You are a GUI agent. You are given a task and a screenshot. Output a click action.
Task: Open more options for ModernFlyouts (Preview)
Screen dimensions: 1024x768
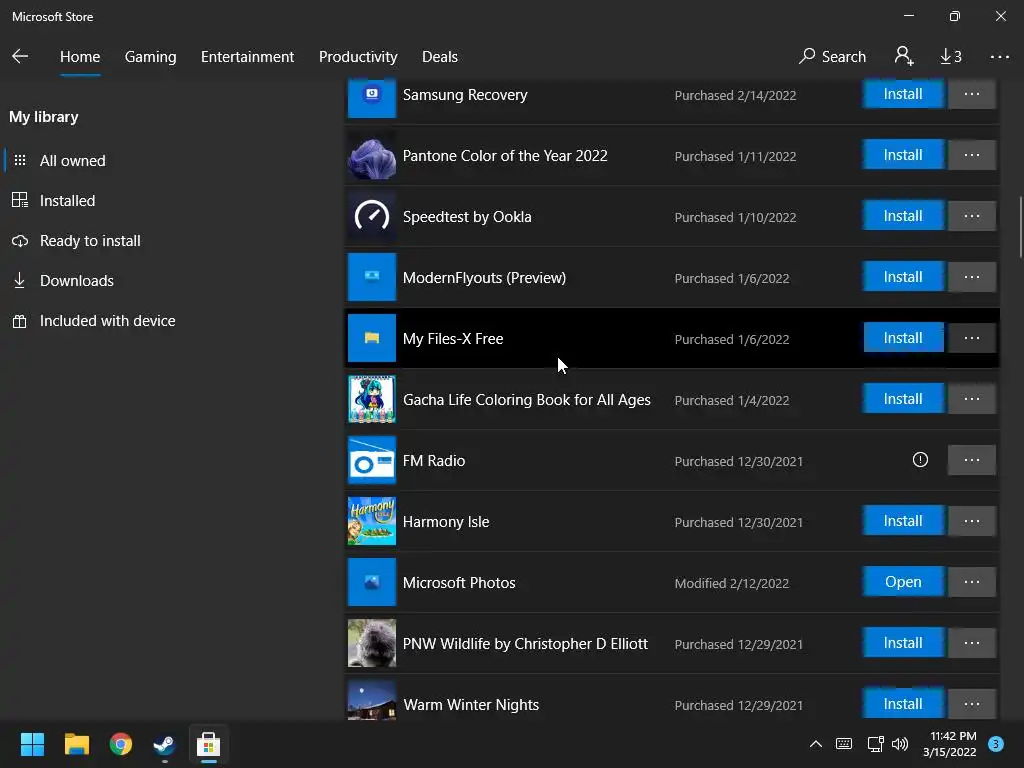point(972,277)
